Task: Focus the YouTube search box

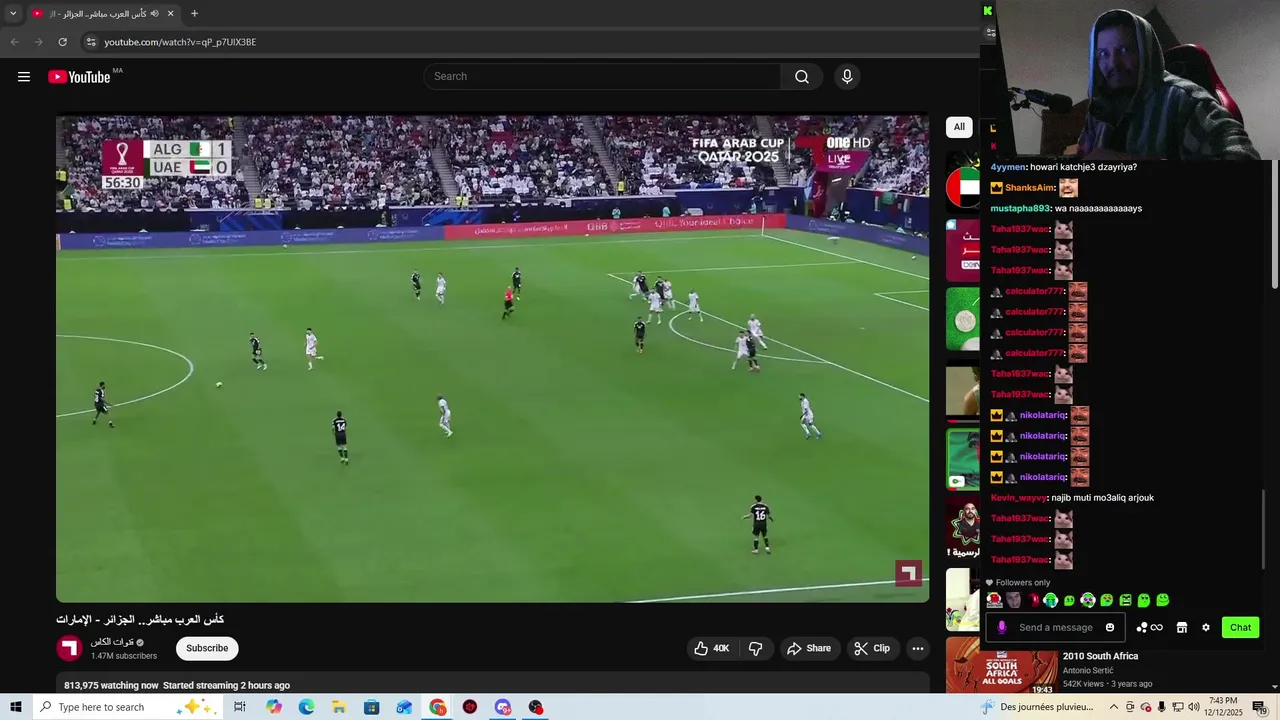Action: tap(603, 77)
